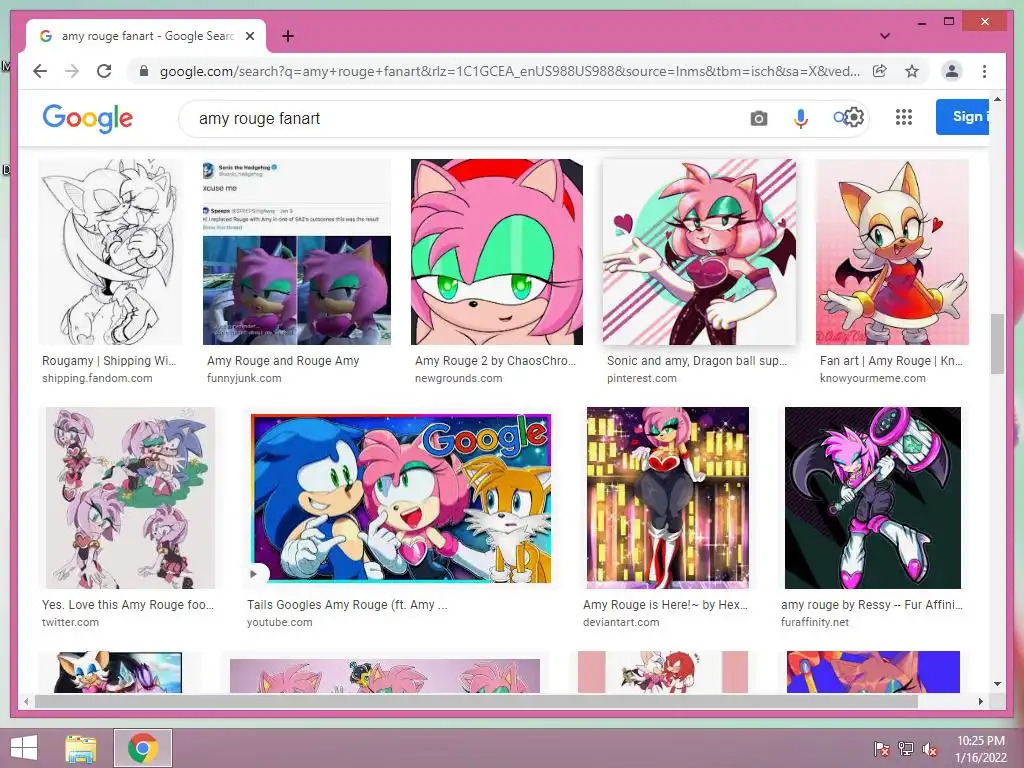
Task: Click scroll down arrow of page
Action: pyautogui.click(x=997, y=684)
